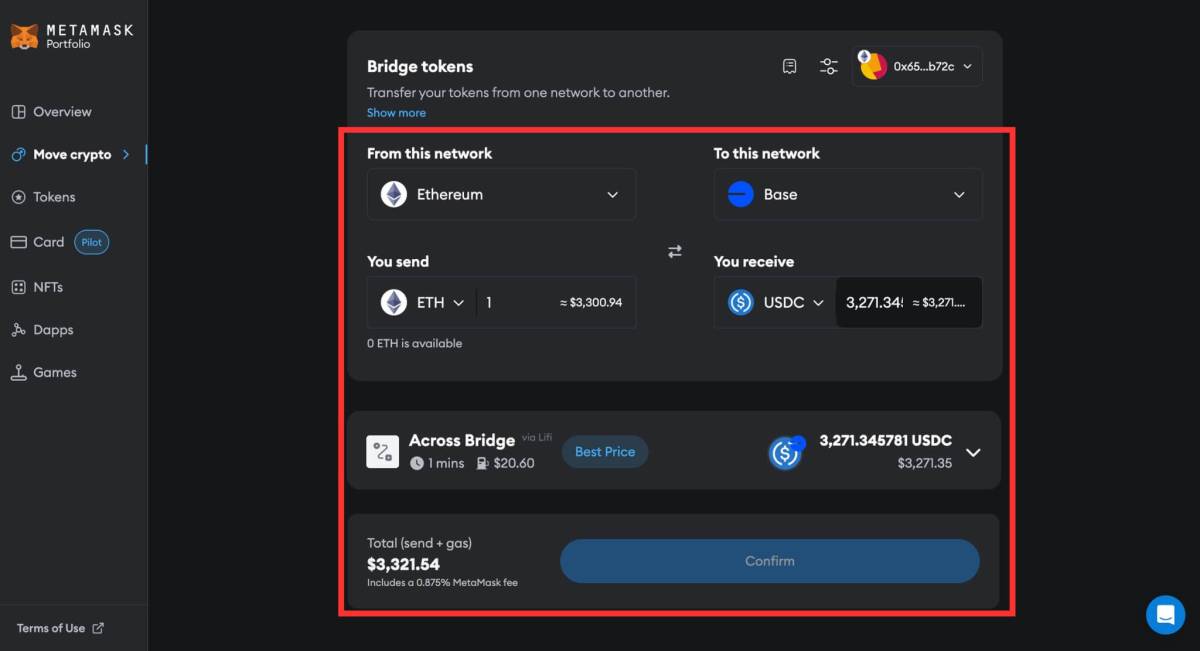Click the Ethereum logo in You send row
This screenshot has height=651, width=1200.
click(392, 302)
